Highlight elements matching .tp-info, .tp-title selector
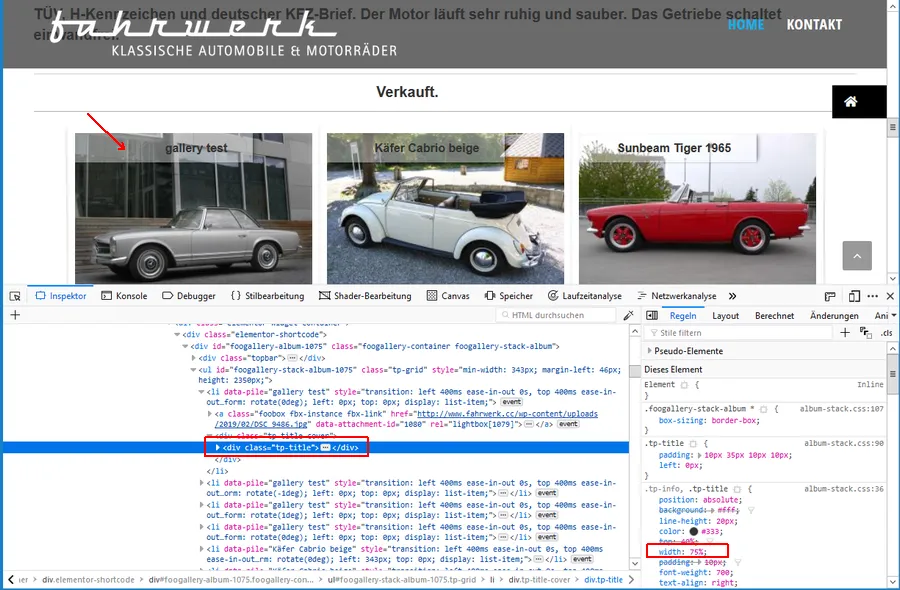This screenshot has height=590, width=900. [x=737, y=490]
